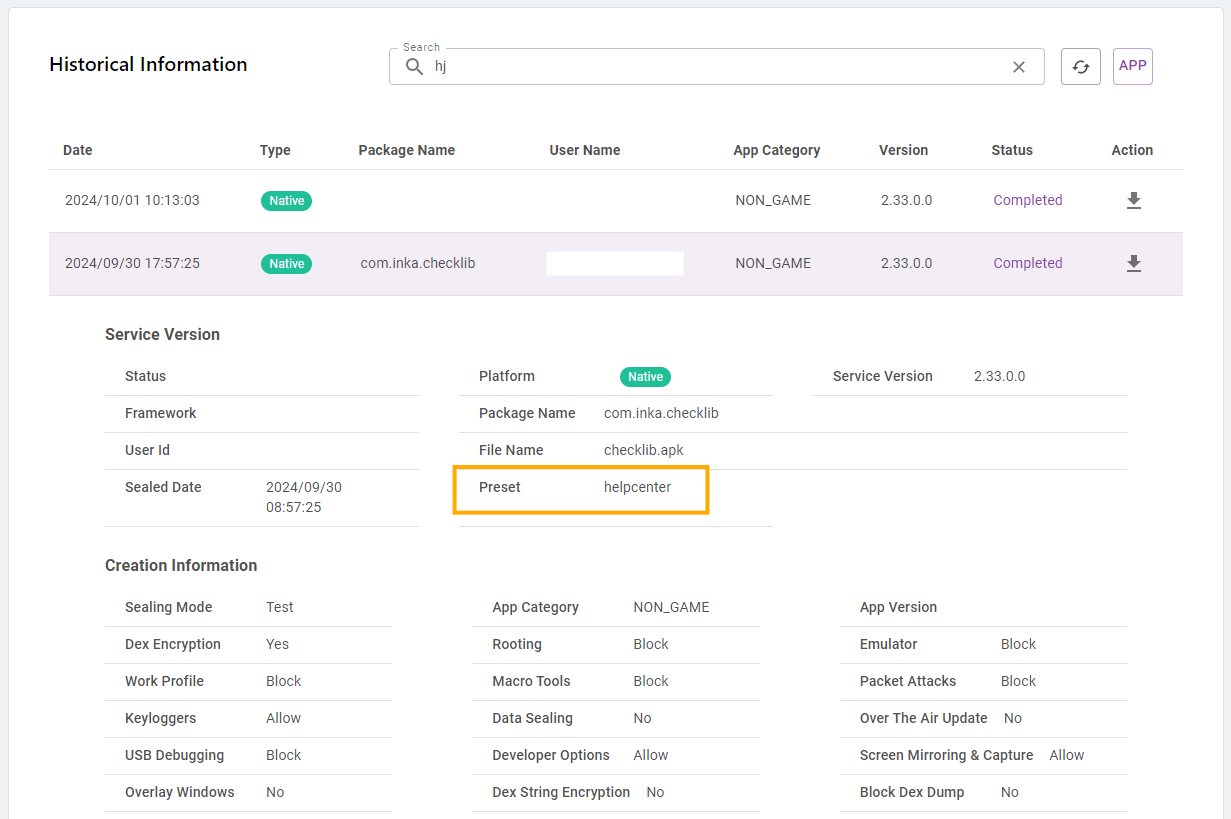
Task: Click the Framework label
Action: pyautogui.click(x=160, y=413)
